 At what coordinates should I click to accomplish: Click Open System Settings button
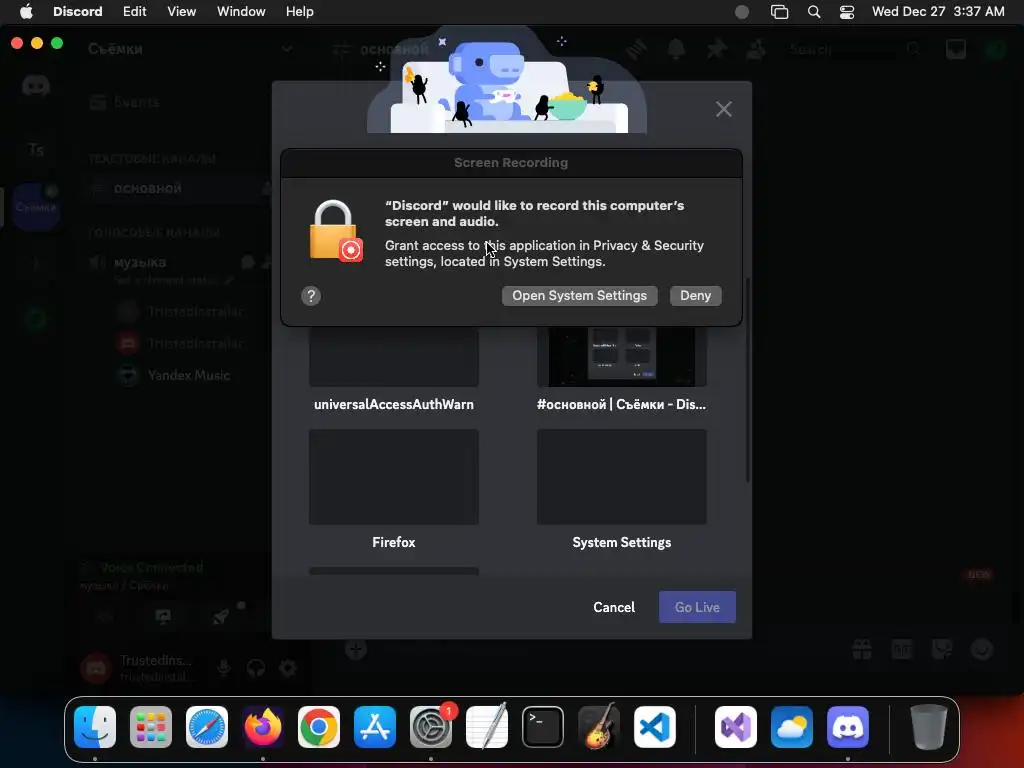(x=579, y=295)
